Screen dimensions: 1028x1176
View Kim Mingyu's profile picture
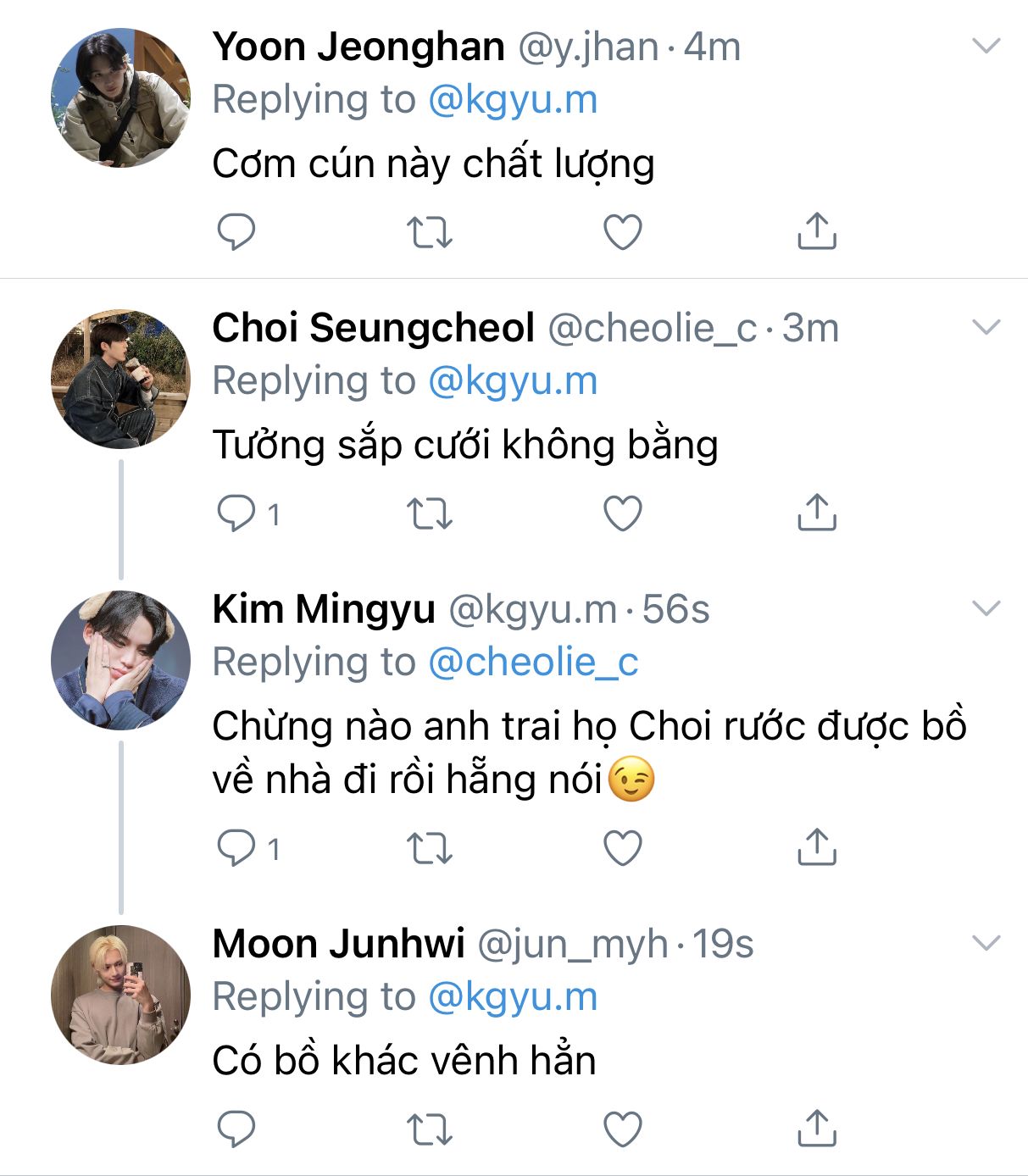pos(120,660)
